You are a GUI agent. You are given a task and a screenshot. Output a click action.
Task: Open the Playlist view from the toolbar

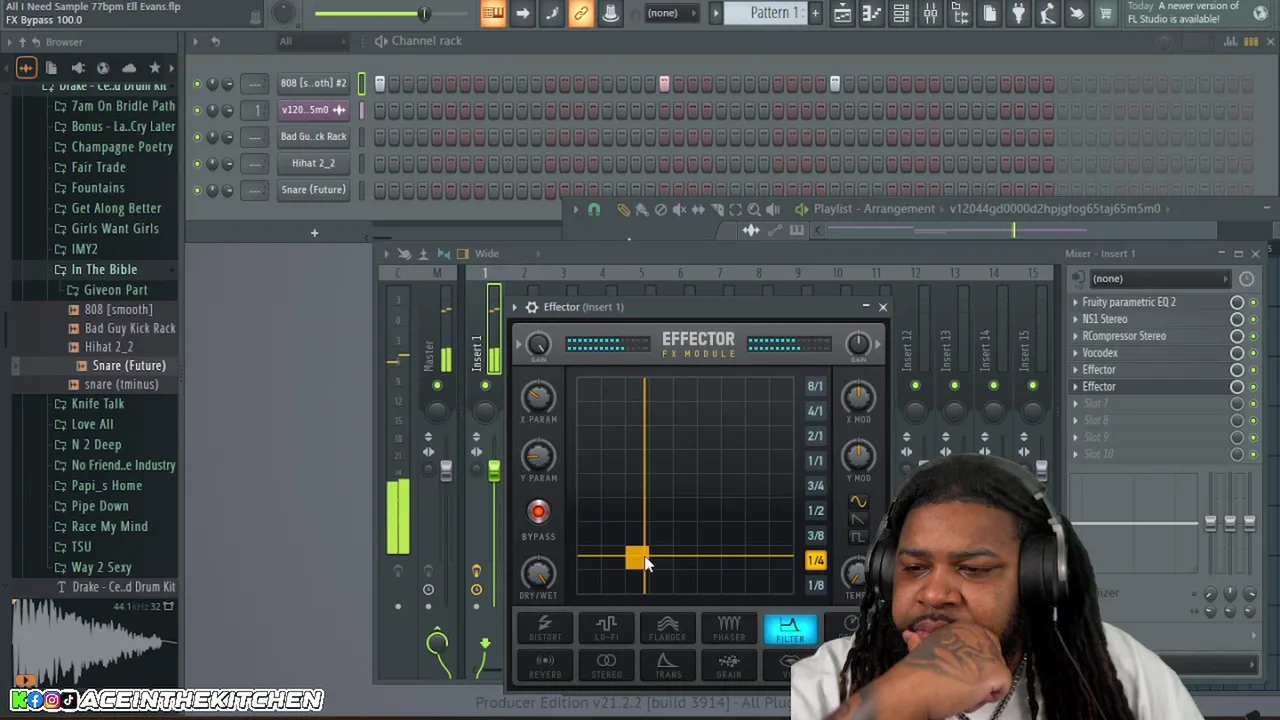[842, 13]
